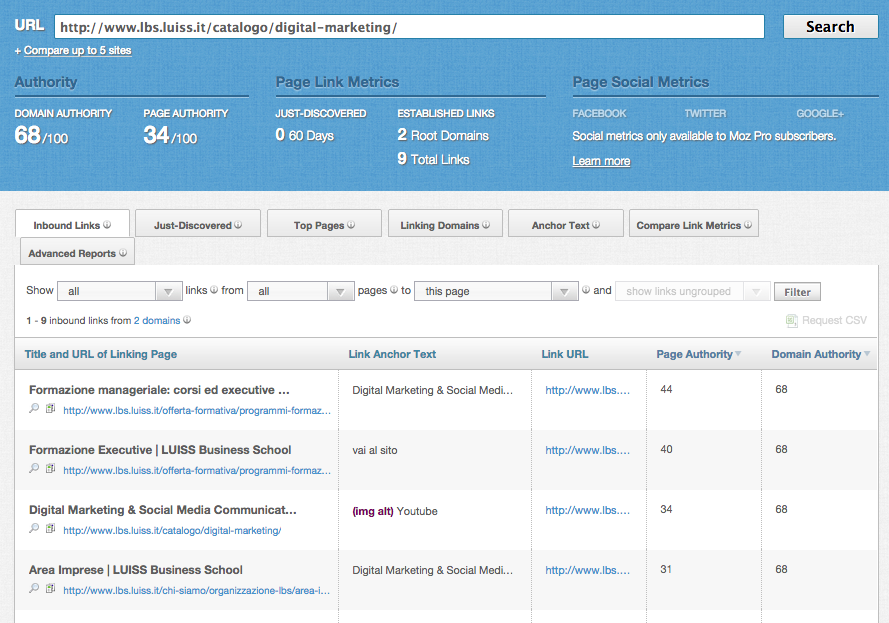Open the 'this page' target dropdown
The image size is (889, 623).
(496, 291)
